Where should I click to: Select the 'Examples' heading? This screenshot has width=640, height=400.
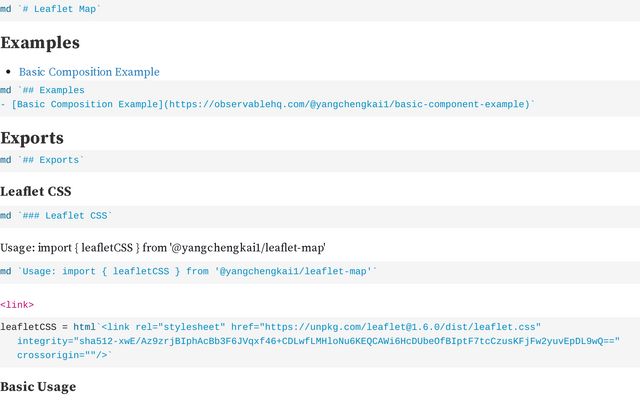point(40,43)
